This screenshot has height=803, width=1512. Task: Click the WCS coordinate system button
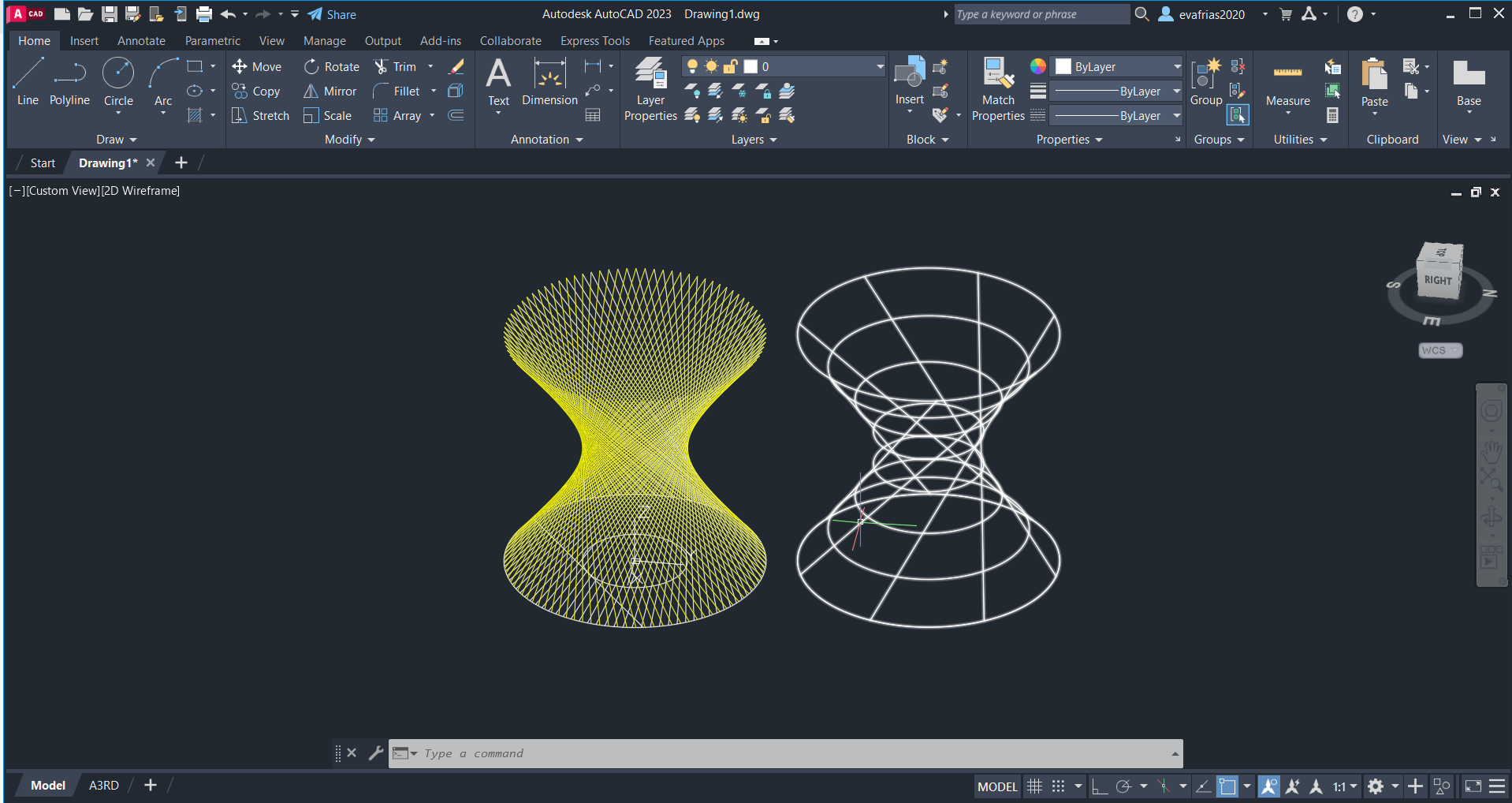tap(1439, 350)
